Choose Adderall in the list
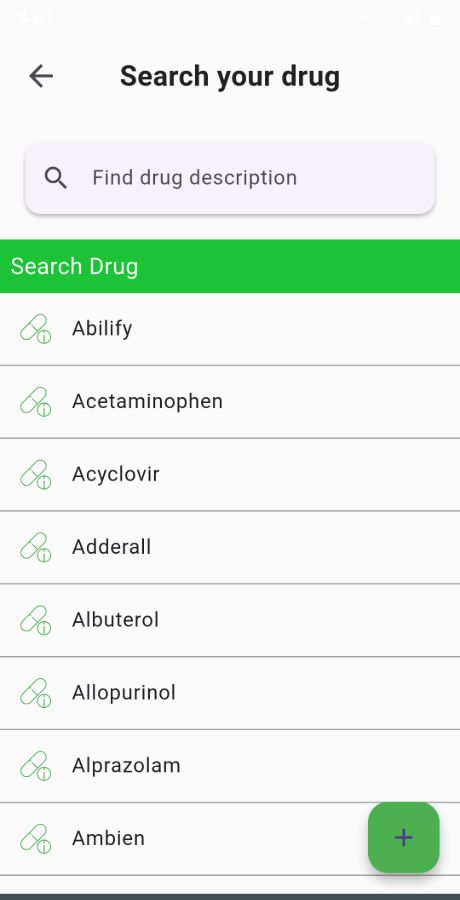The image size is (460, 900). tap(230, 547)
